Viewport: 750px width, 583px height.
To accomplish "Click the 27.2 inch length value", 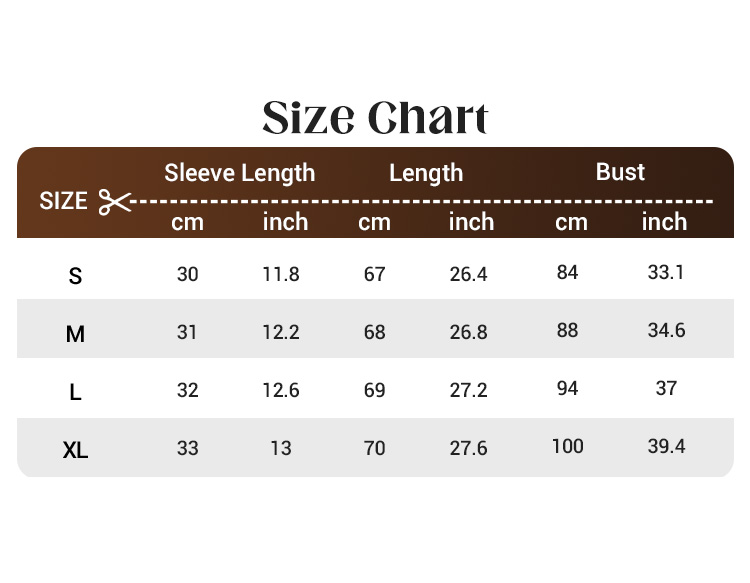I will pyautogui.click(x=468, y=390).
